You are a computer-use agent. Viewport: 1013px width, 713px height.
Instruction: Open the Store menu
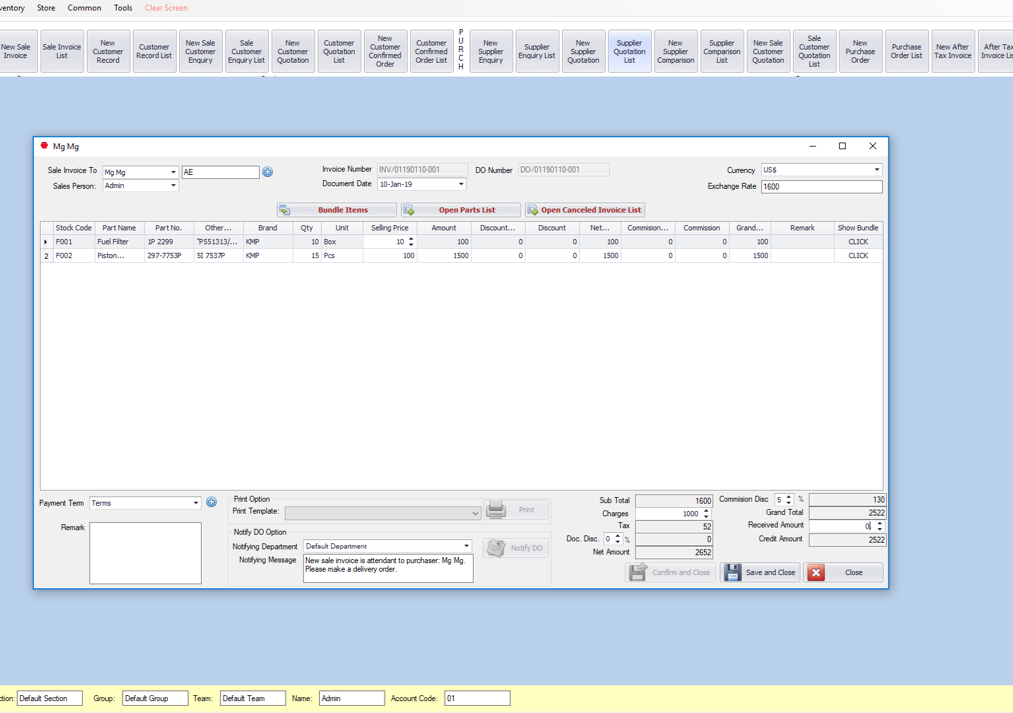pos(46,8)
